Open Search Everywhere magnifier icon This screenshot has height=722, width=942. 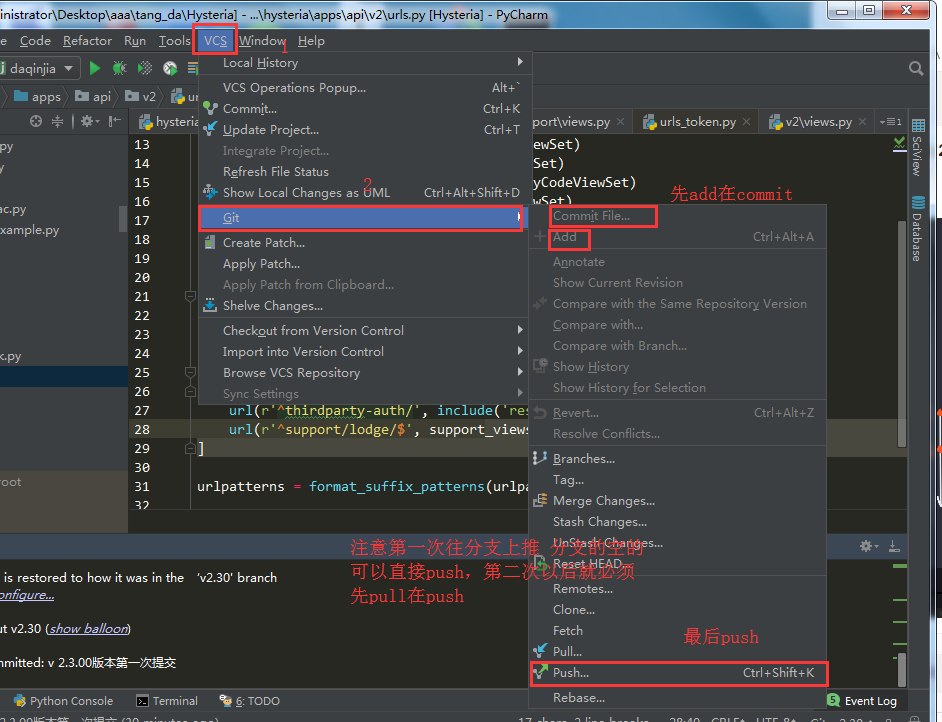tap(916, 68)
